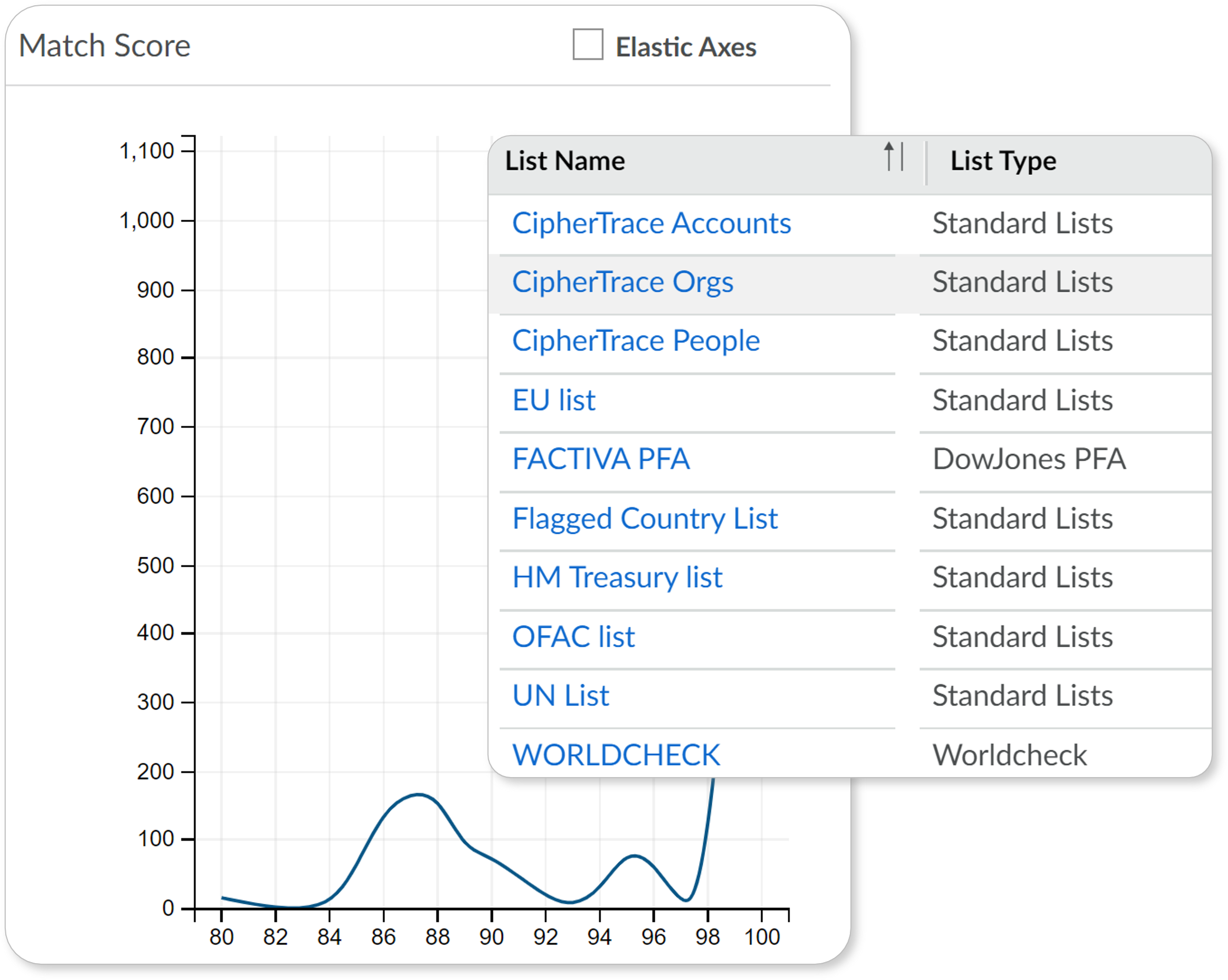The image size is (1228, 980).
Task: Click the 500 y-axis label
Action: pos(155,566)
